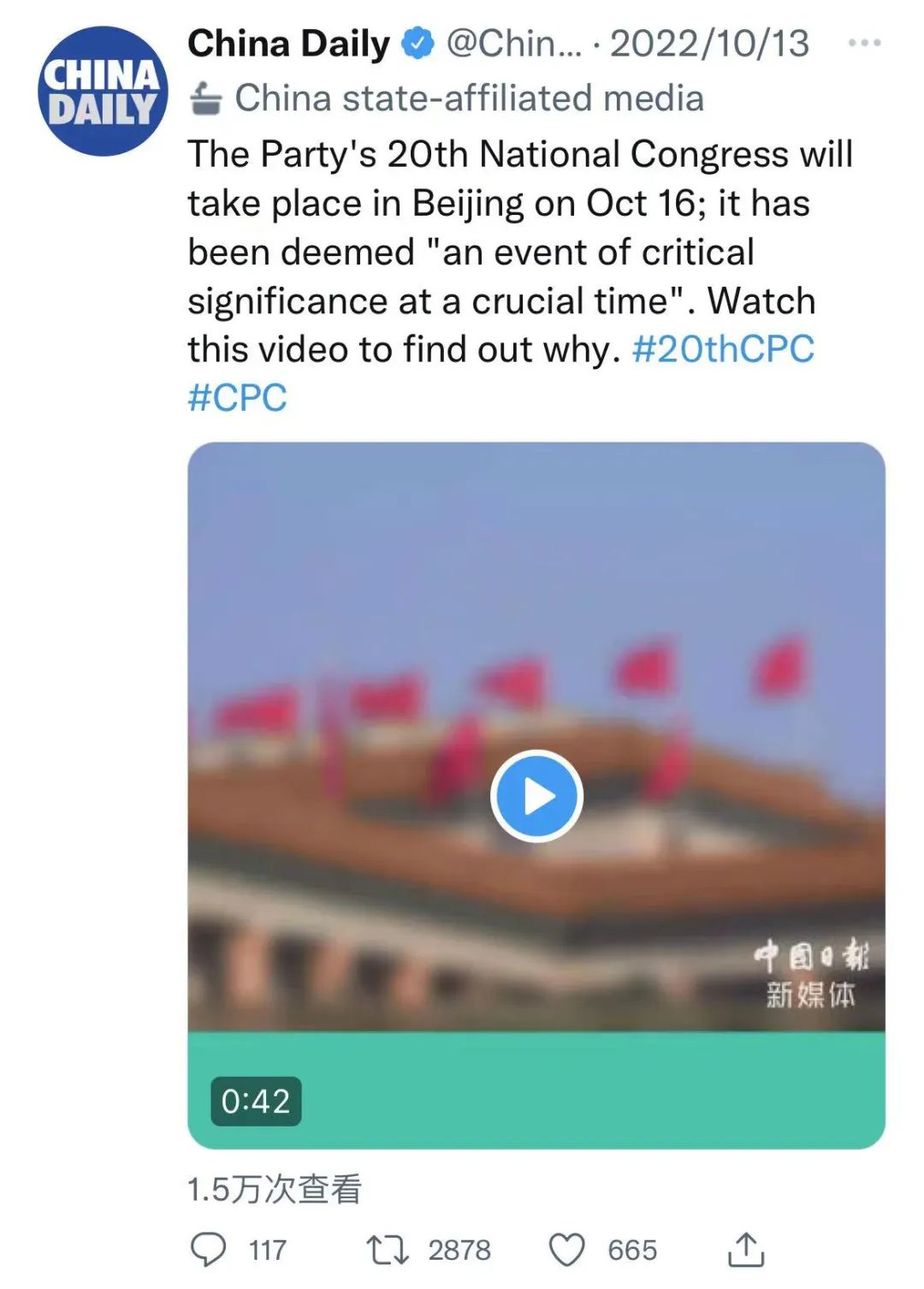This screenshot has height=1289, width=924.
Task: Click the blue verified badge icon
Action: point(418,44)
